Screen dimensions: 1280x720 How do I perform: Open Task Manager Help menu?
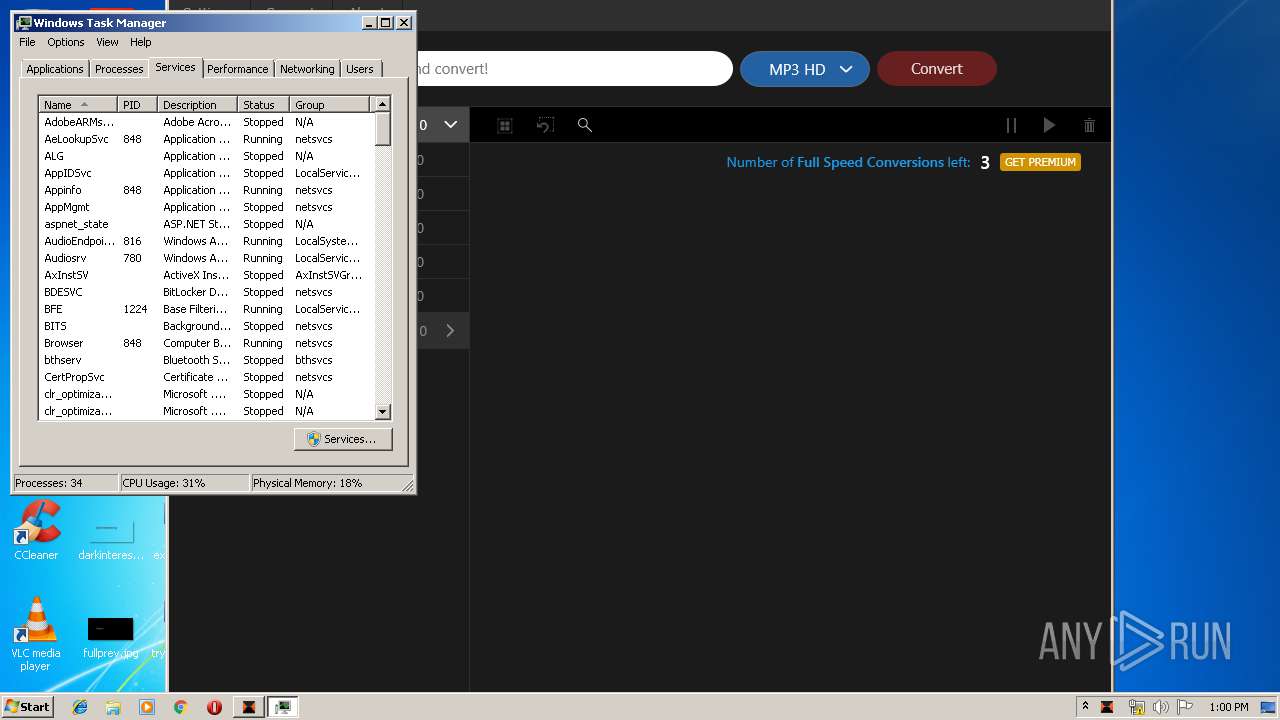(141, 42)
